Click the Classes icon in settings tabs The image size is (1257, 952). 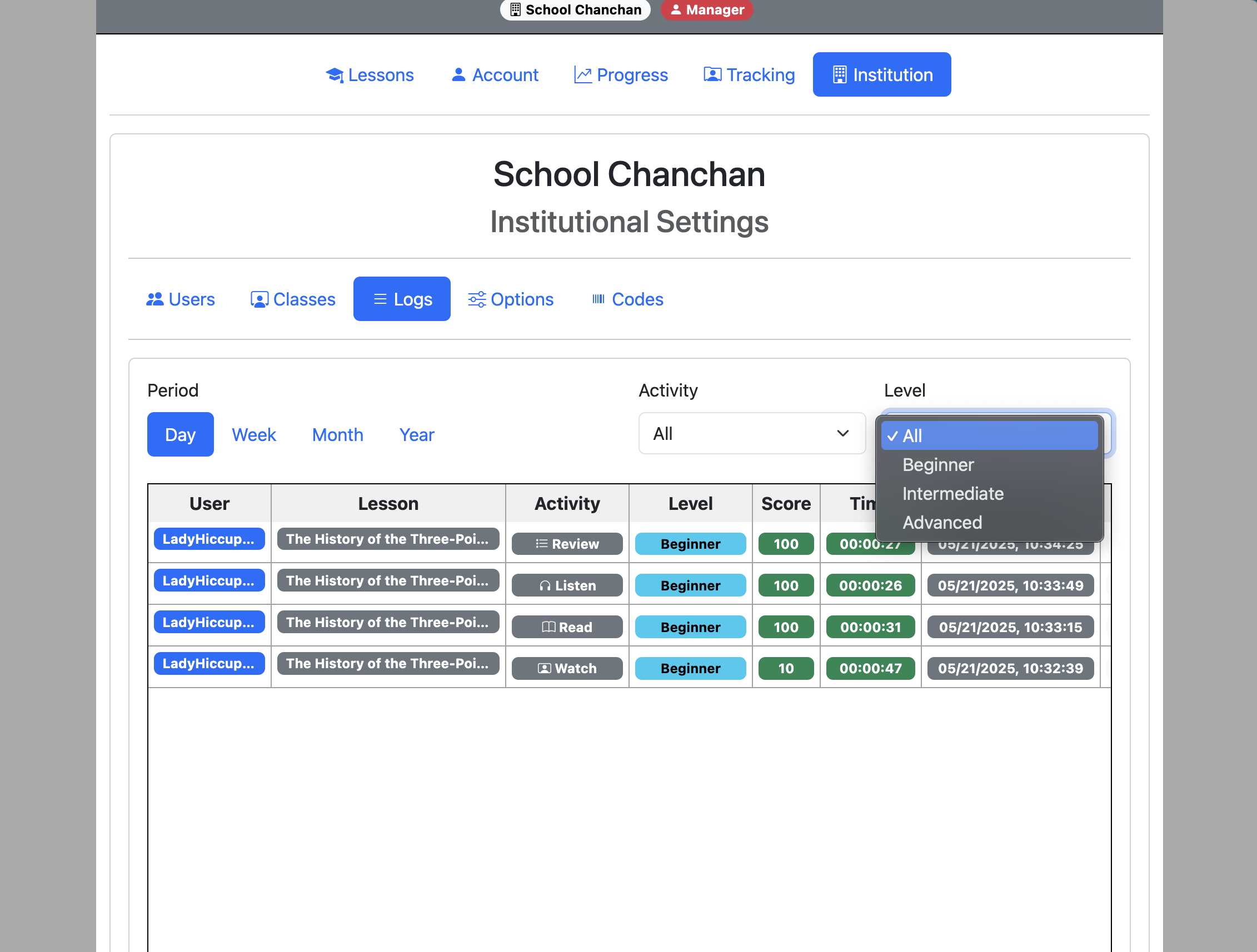260,299
